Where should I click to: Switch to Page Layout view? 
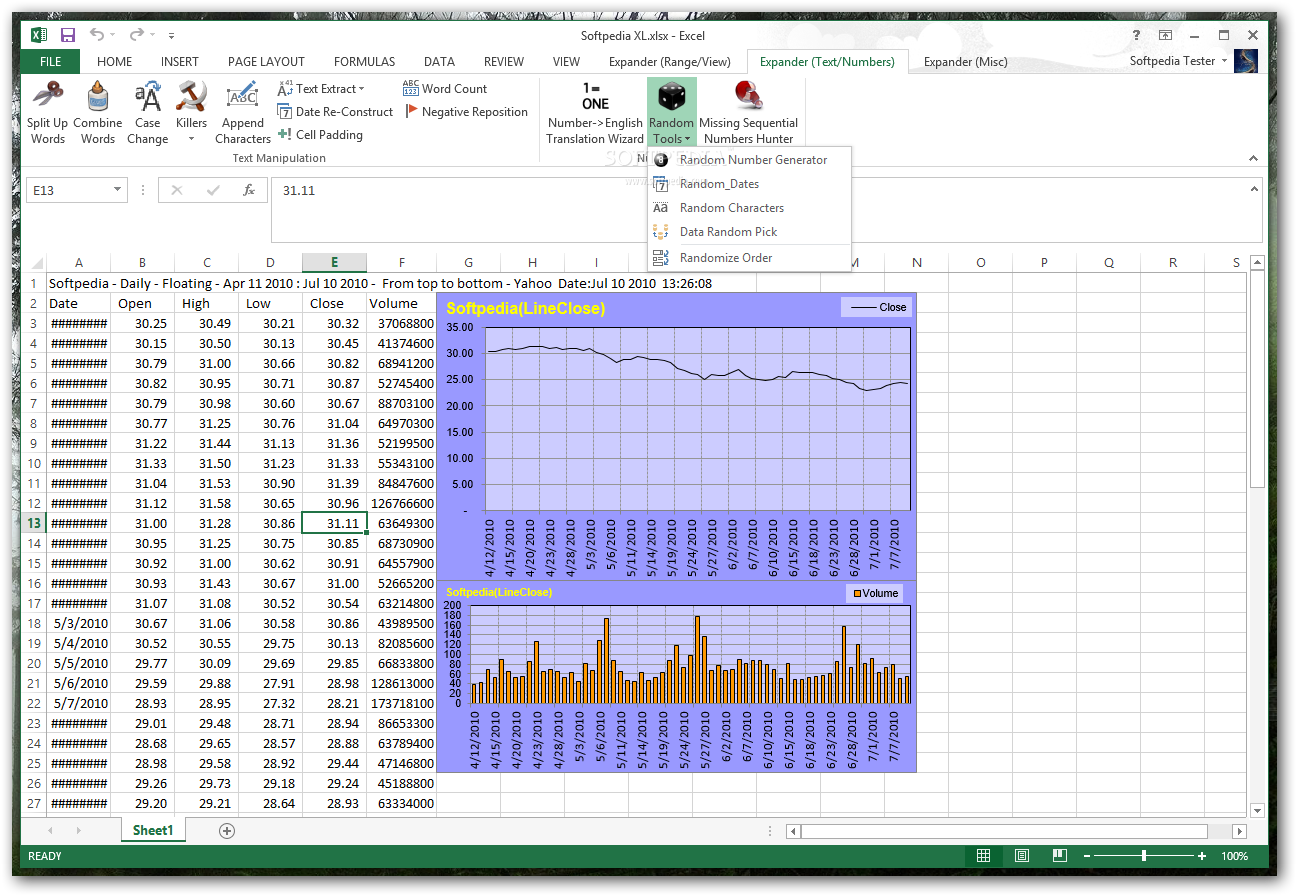tap(1022, 856)
